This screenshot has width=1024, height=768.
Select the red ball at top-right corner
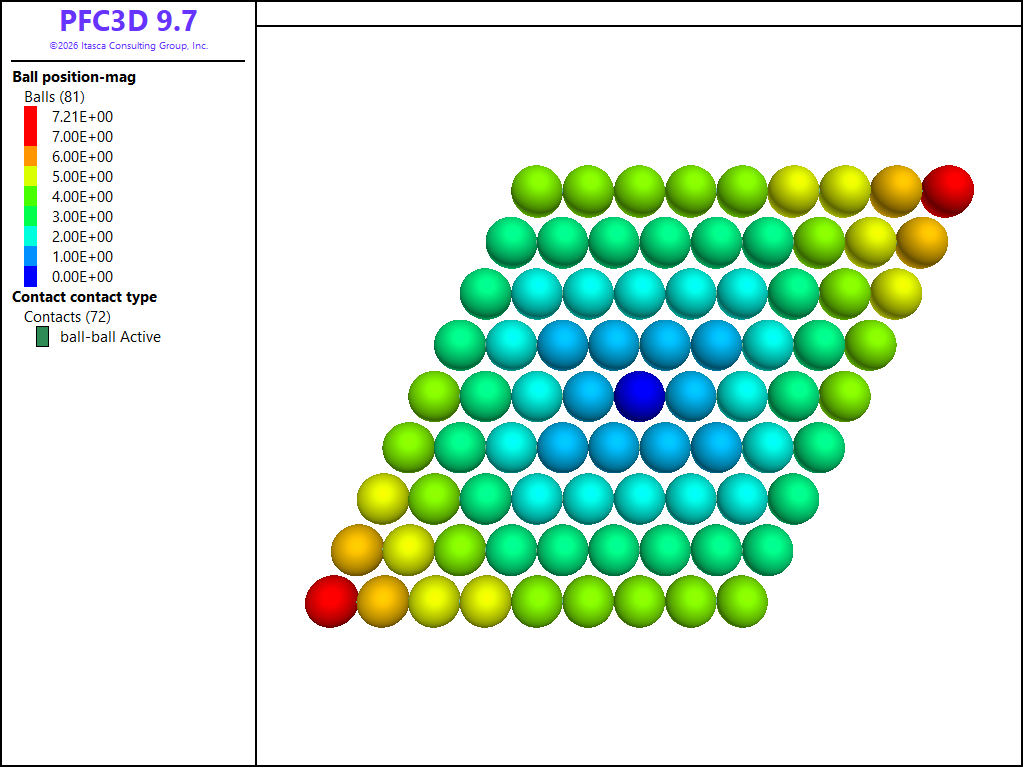point(948,191)
